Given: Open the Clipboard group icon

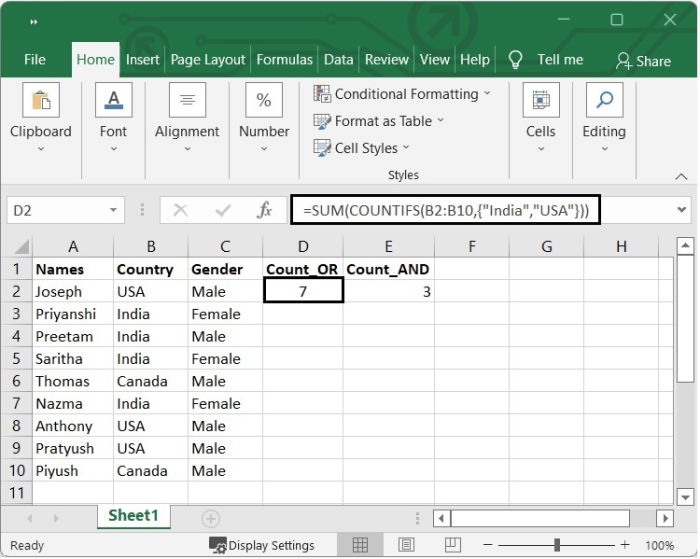Looking at the screenshot, I should tap(41, 101).
